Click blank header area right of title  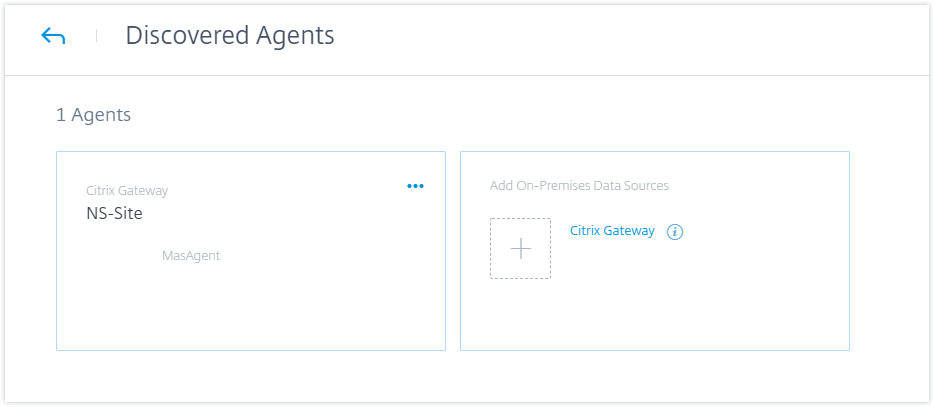click(x=650, y=37)
